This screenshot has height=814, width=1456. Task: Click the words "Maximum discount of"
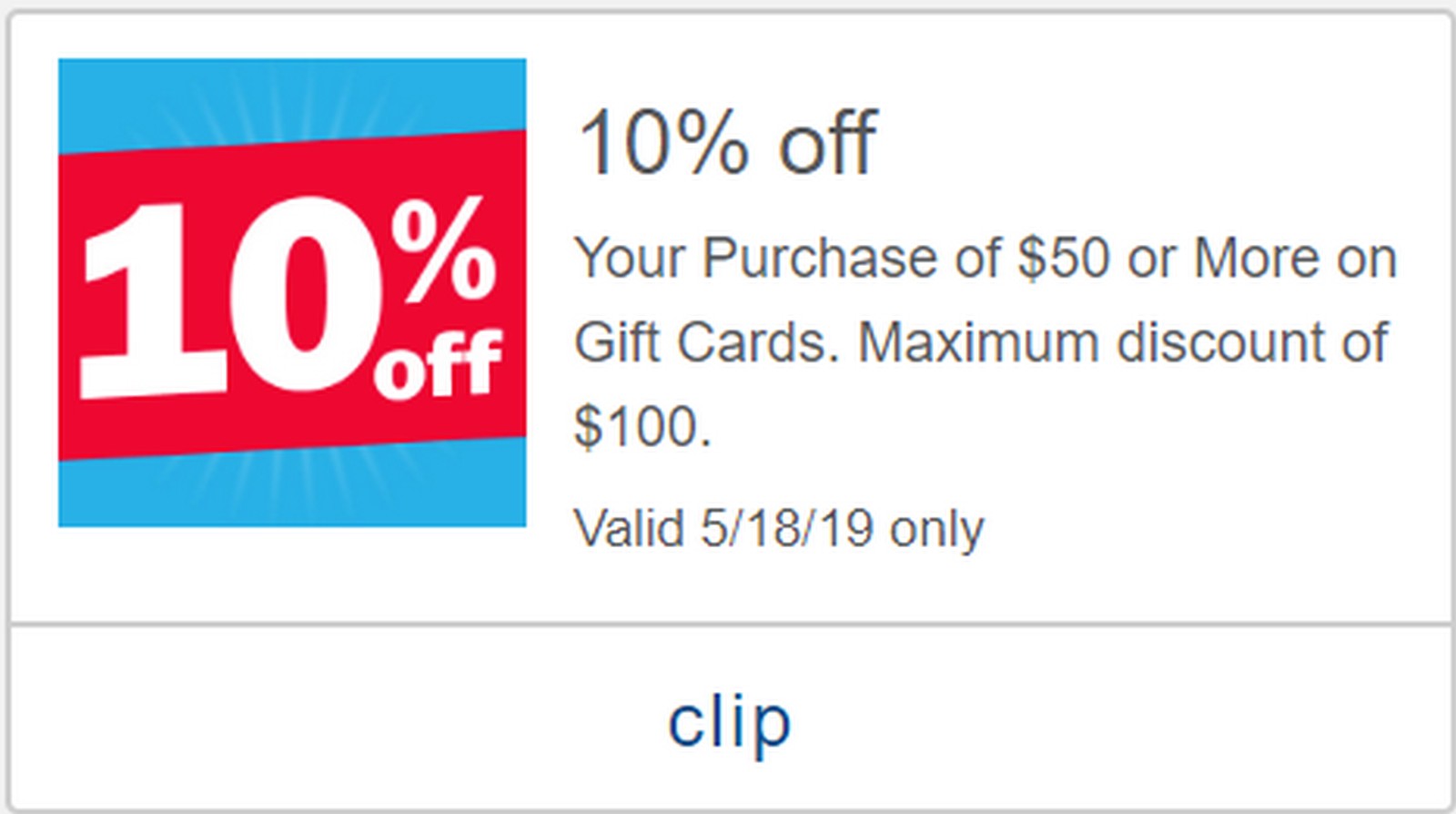pos(1123,342)
